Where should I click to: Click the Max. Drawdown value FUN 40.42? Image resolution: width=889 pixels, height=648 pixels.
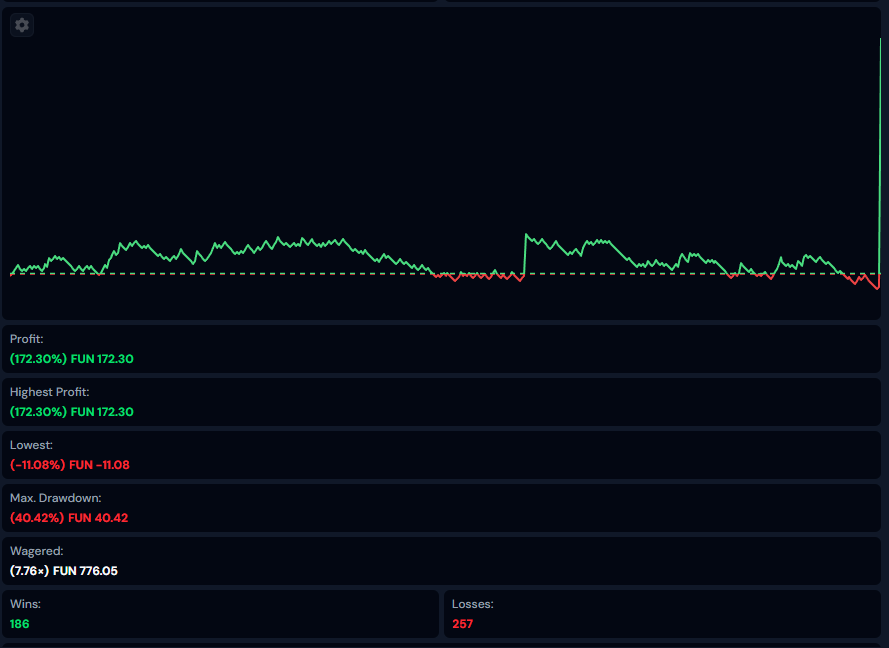[99, 517]
